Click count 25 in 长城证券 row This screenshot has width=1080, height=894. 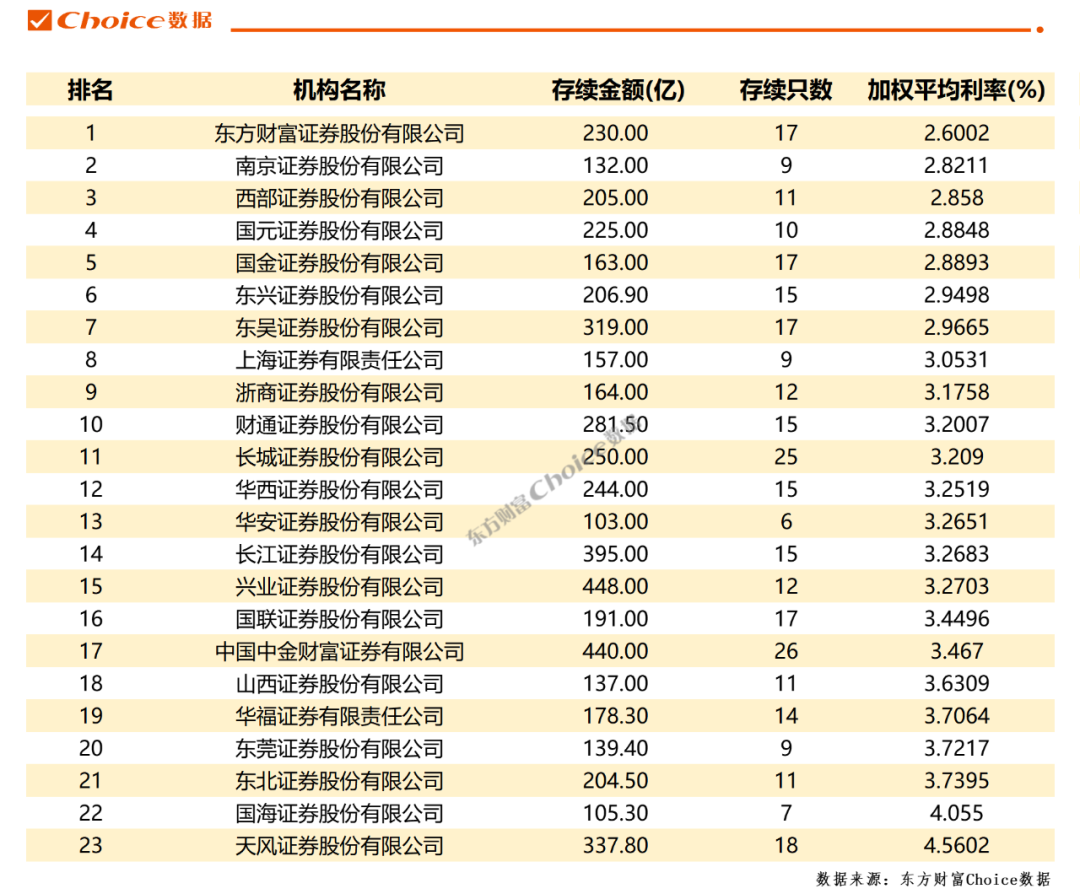click(786, 457)
